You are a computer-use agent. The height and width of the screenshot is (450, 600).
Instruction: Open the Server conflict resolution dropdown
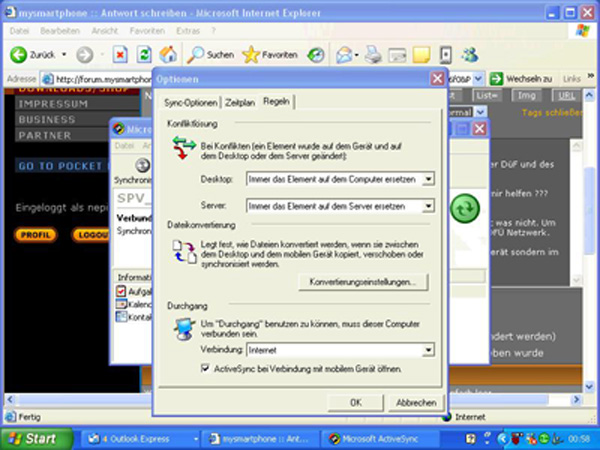click(429, 206)
